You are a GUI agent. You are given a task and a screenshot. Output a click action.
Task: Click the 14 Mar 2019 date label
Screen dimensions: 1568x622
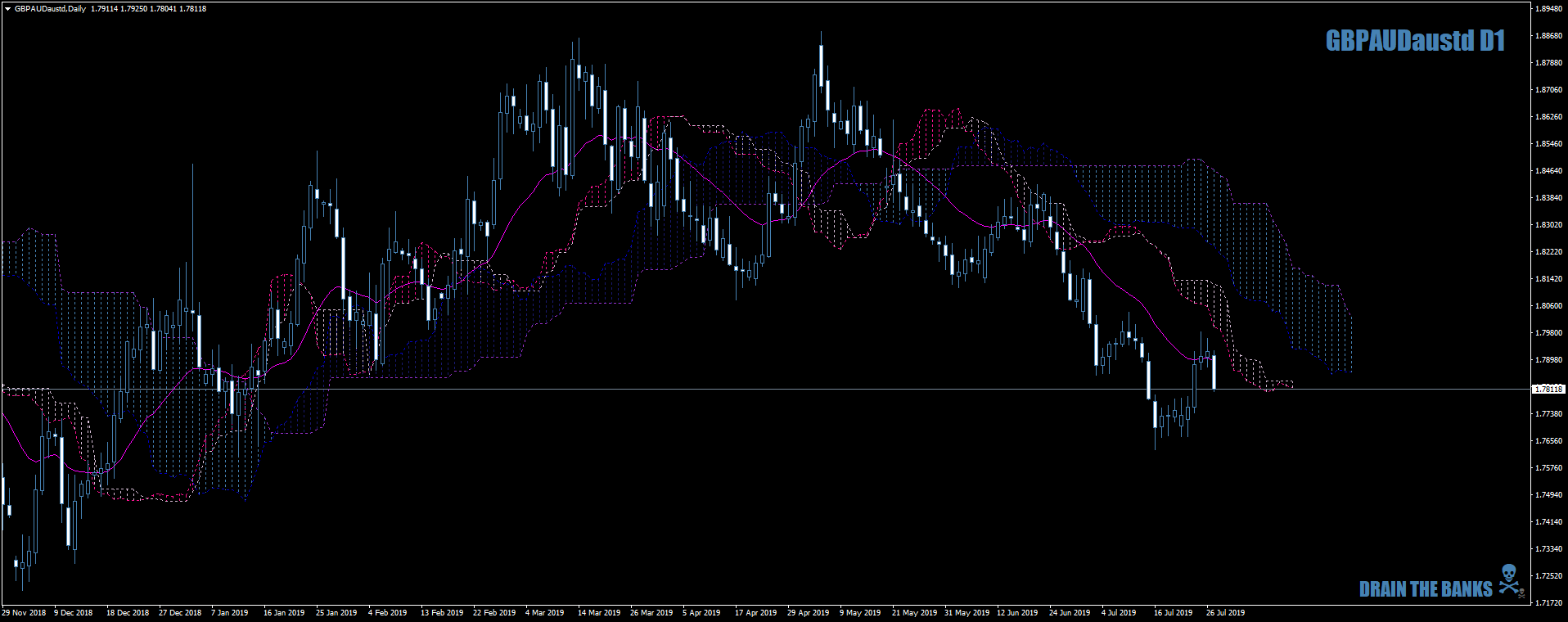click(599, 613)
